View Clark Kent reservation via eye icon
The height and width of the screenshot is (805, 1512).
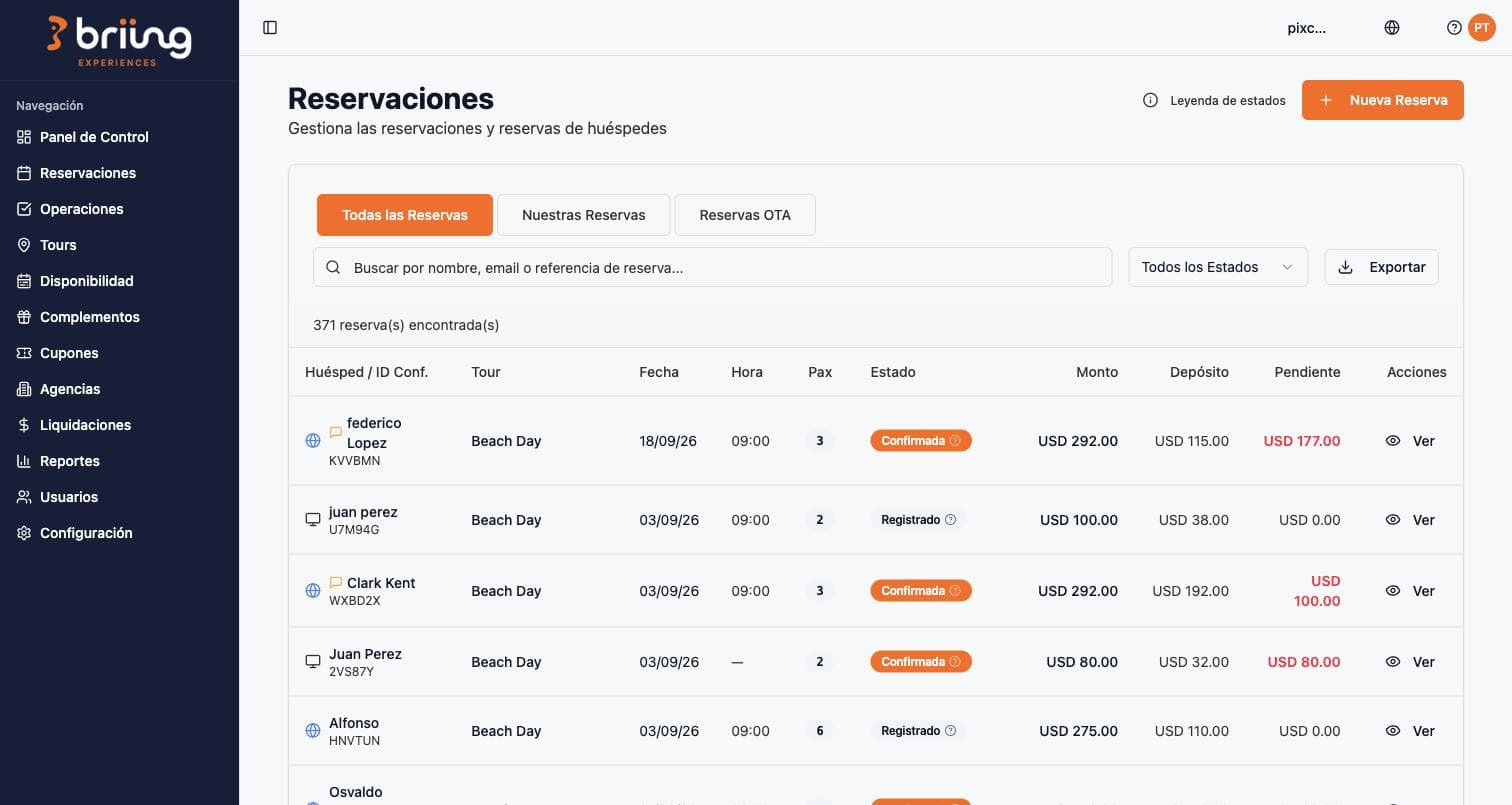point(1393,591)
